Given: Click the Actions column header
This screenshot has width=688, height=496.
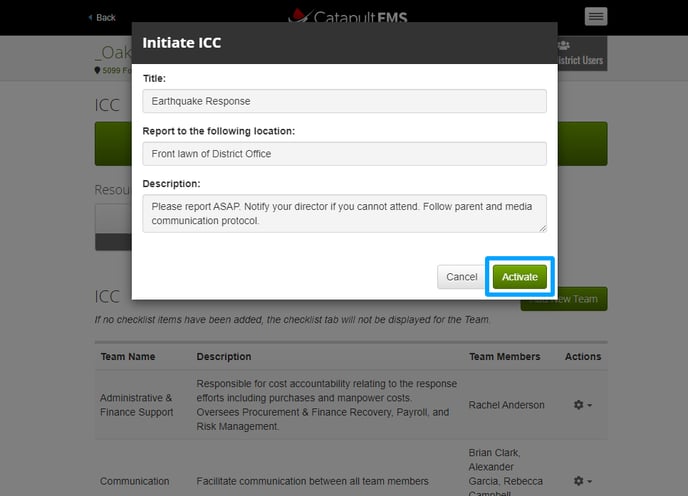Looking at the screenshot, I should pyautogui.click(x=582, y=356).
